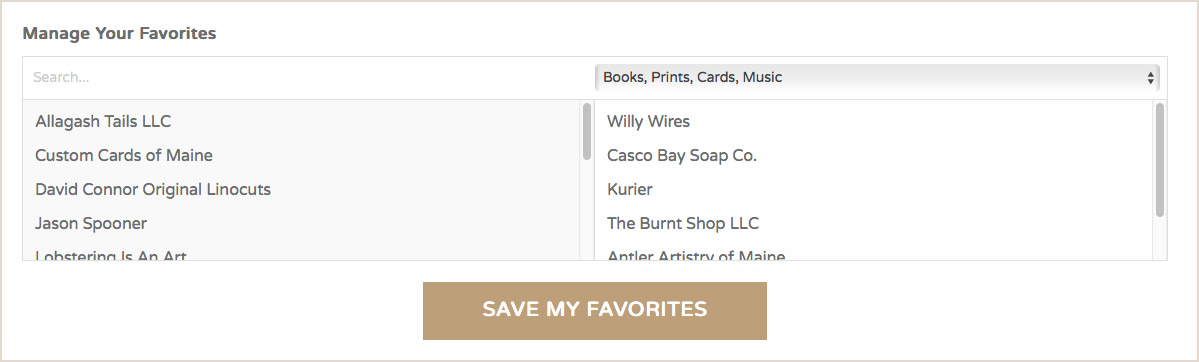
Task: Click the left list scrollbar track below thumb
Action: [x=587, y=210]
